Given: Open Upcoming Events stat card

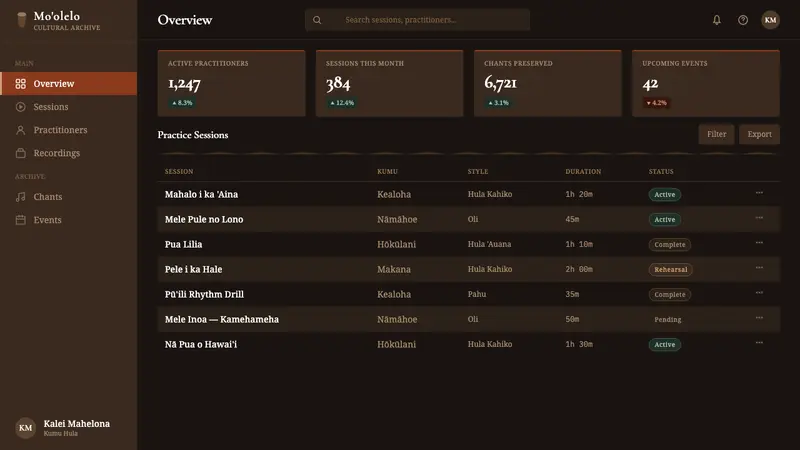Looking at the screenshot, I should [706, 83].
